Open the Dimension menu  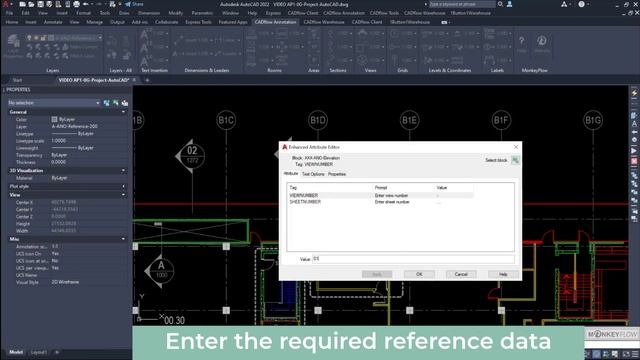pos(149,13)
